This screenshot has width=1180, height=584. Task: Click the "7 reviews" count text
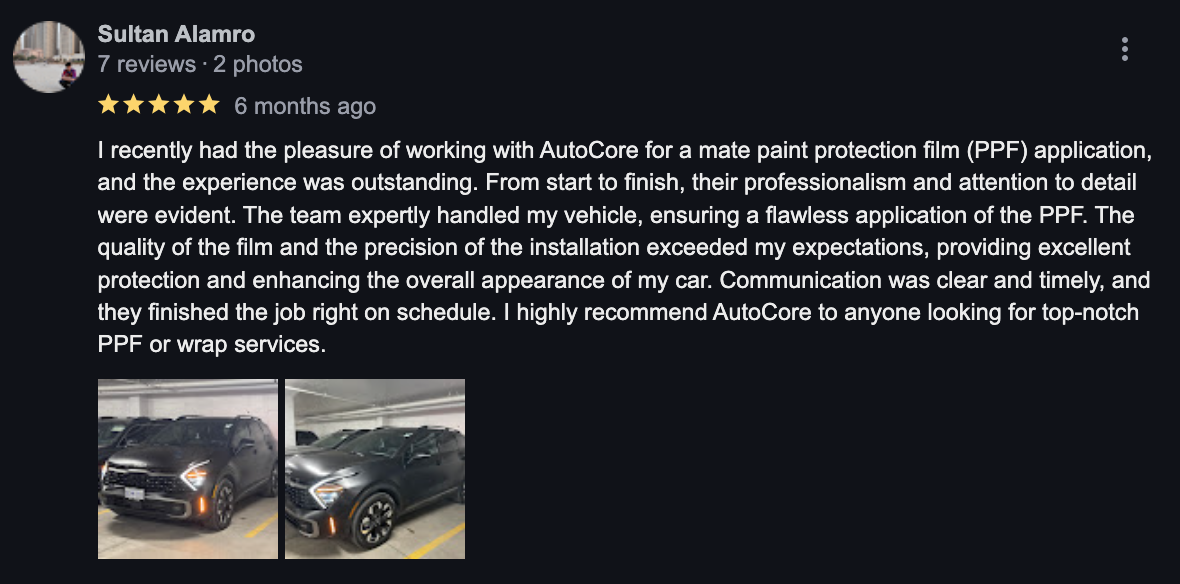click(x=146, y=65)
